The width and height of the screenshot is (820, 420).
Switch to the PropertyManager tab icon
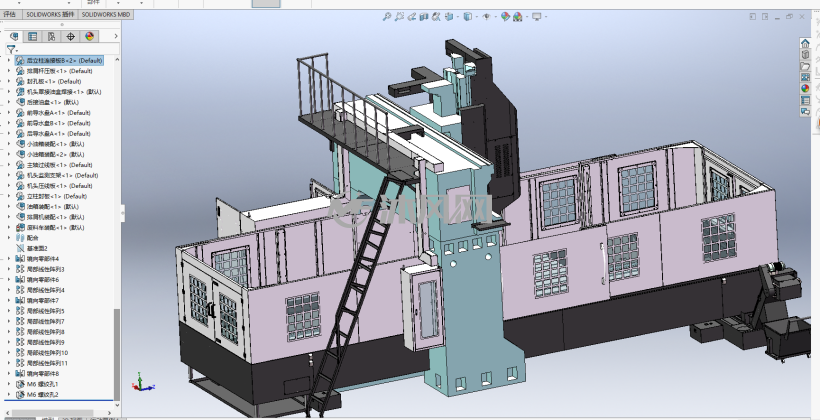(32, 36)
